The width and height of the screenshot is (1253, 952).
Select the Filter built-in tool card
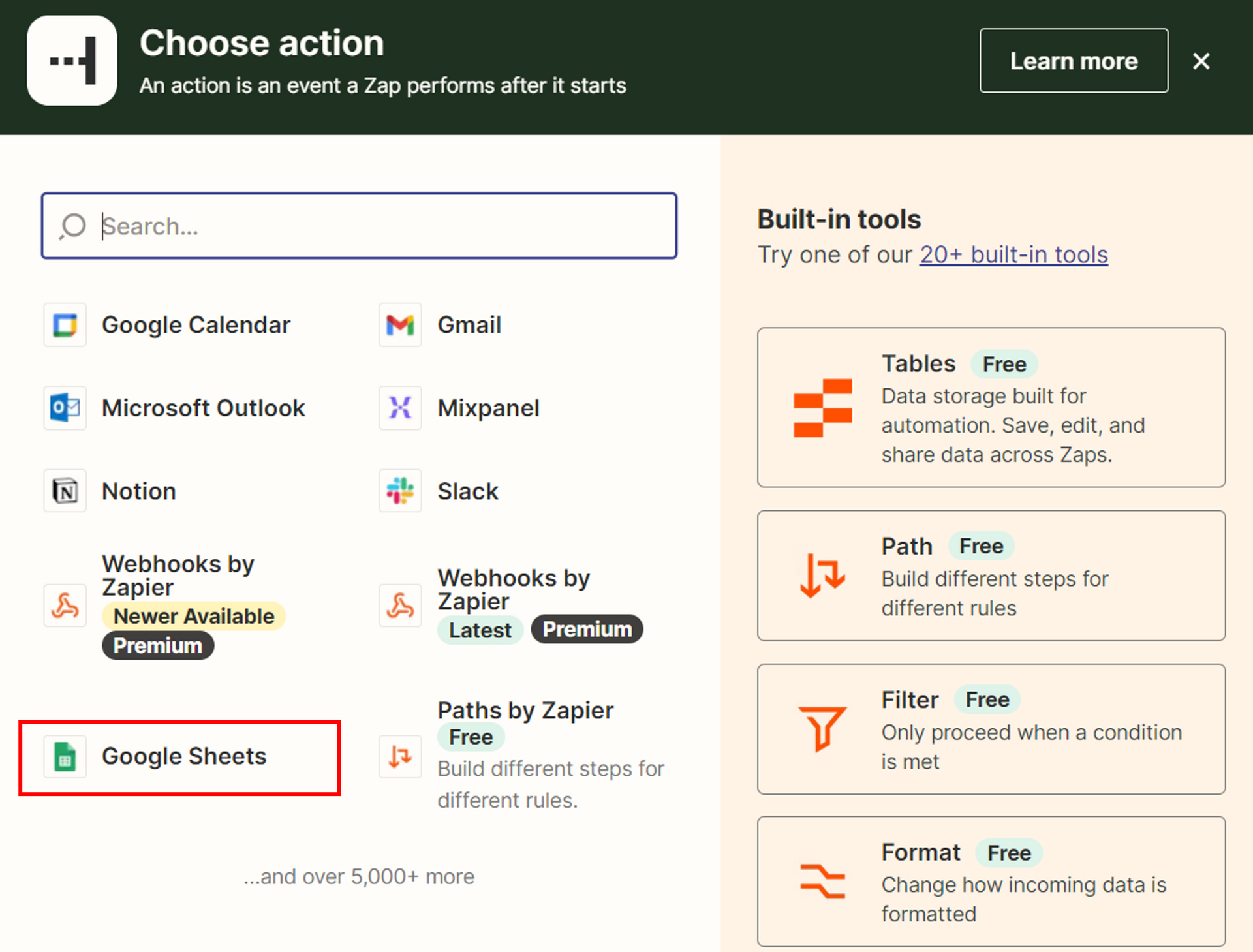(991, 729)
